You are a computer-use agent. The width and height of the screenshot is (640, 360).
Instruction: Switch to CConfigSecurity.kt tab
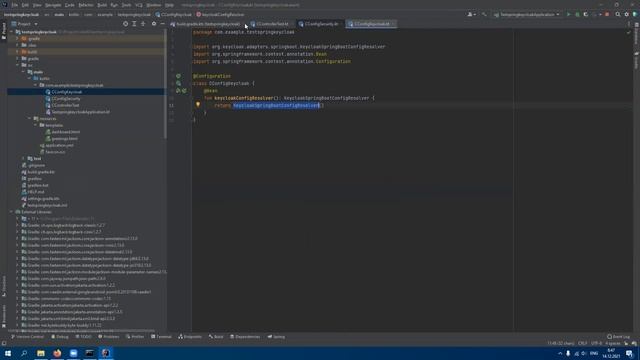320,24
